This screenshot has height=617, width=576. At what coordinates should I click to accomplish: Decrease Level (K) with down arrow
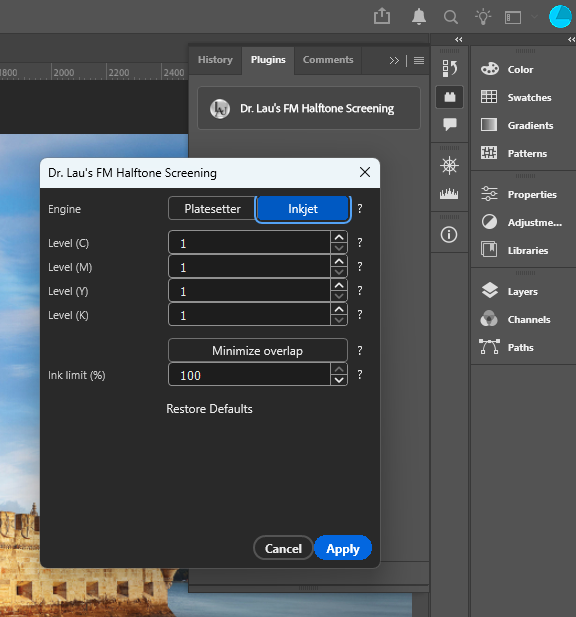(x=339, y=320)
